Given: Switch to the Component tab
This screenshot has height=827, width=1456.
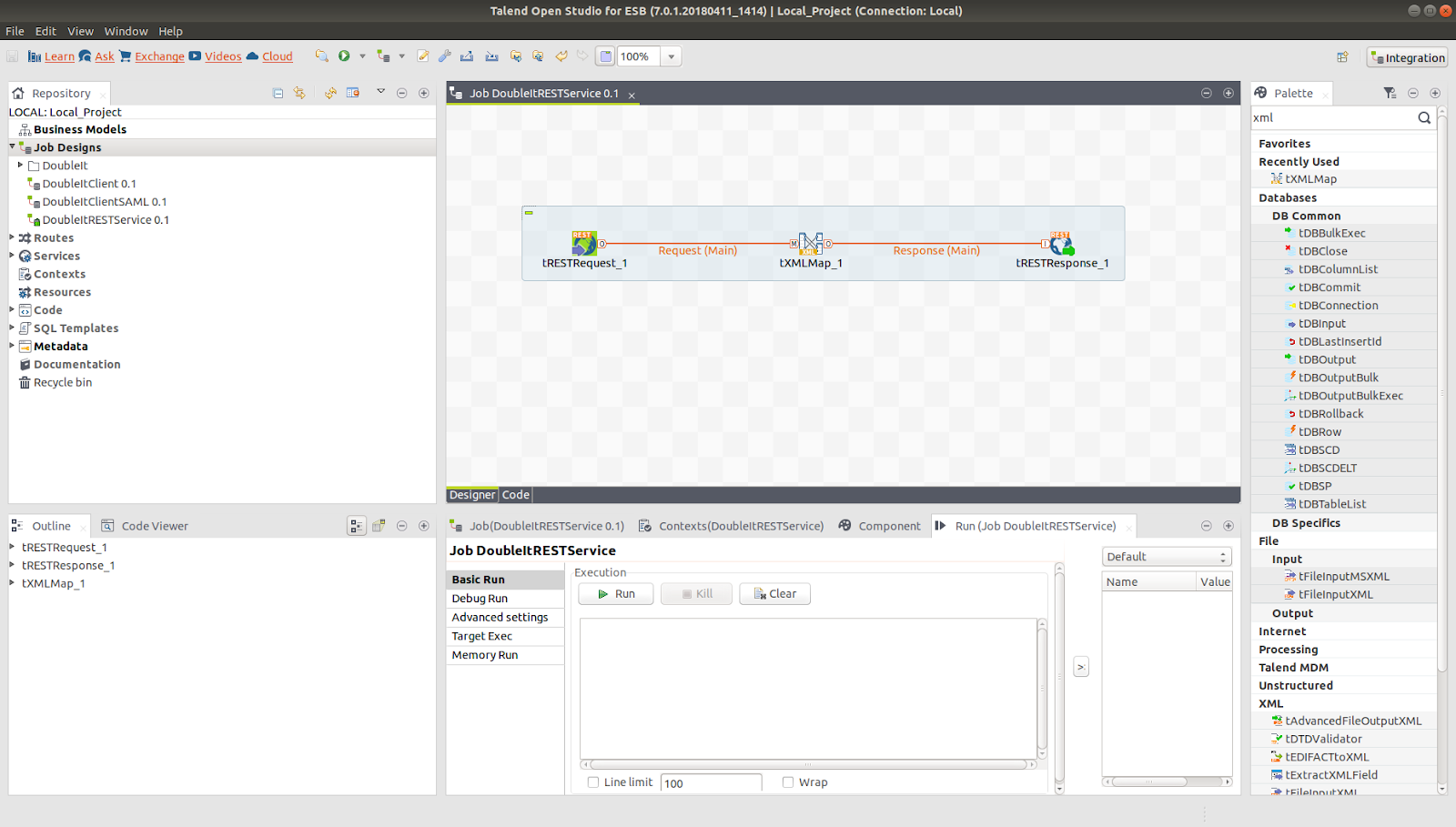Looking at the screenshot, I should (x=880, y=526).
